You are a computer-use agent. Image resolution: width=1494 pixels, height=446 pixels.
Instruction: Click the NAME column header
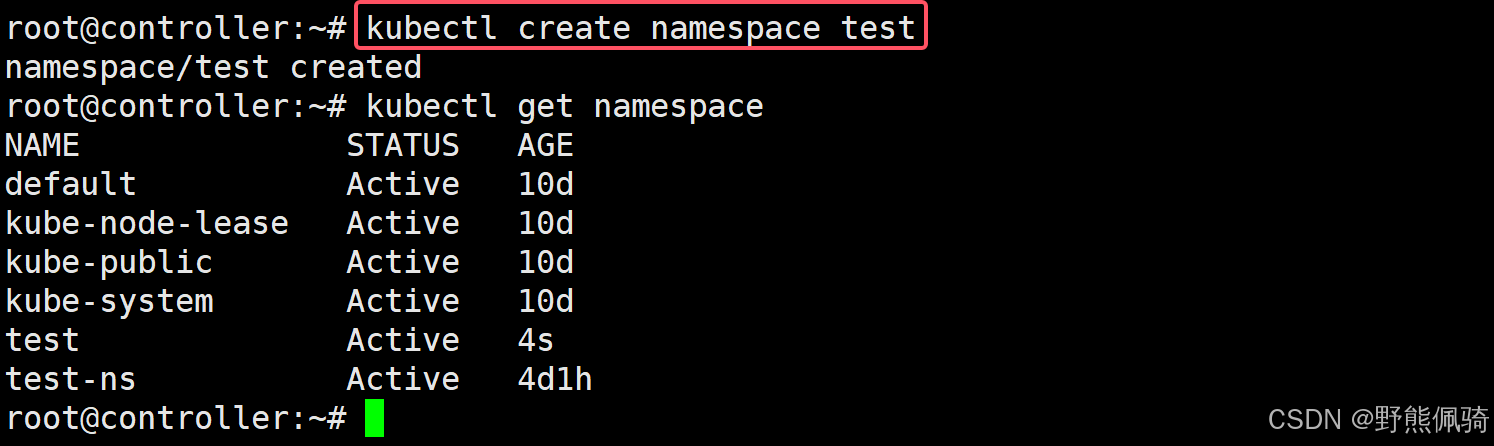[42, 145]
